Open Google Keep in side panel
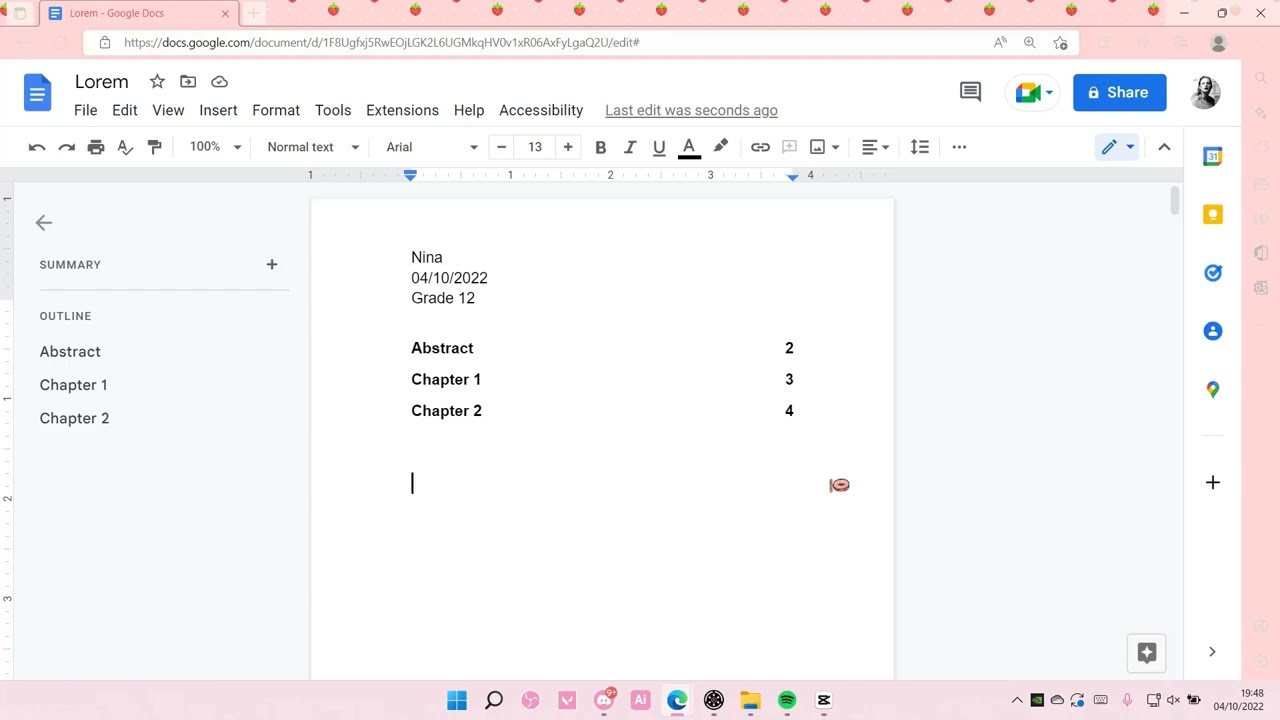 (1213, 215)
